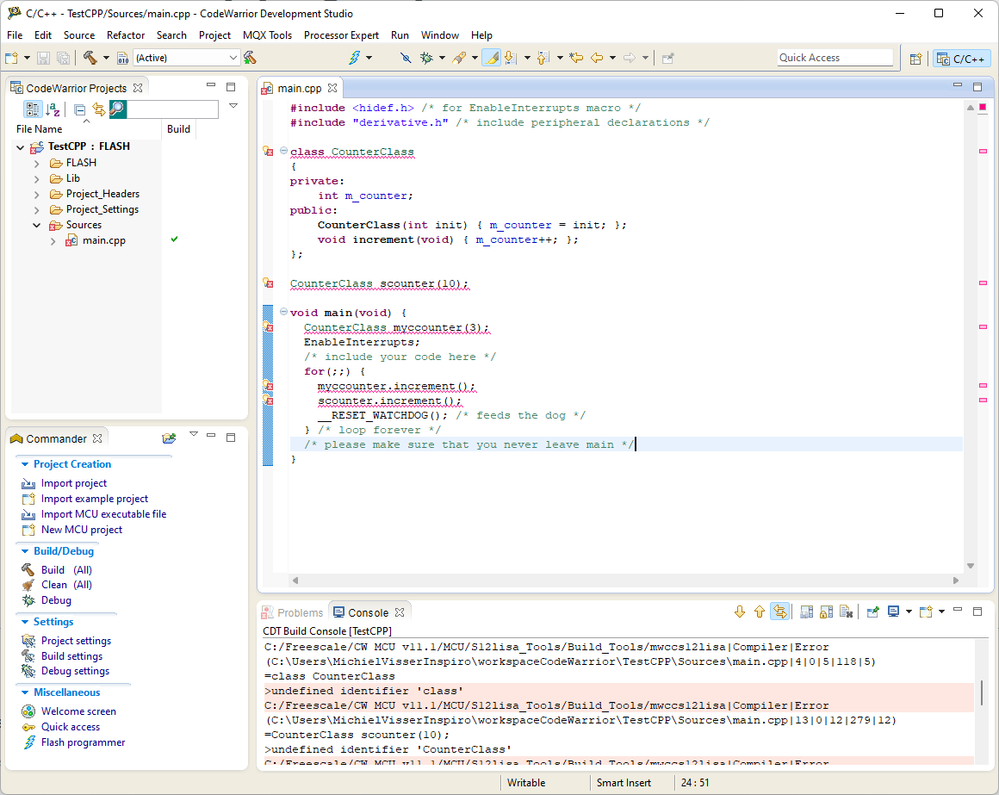Expand the Project_Headers folder
This screenshot has height=795, width=999.
[37, 194]
